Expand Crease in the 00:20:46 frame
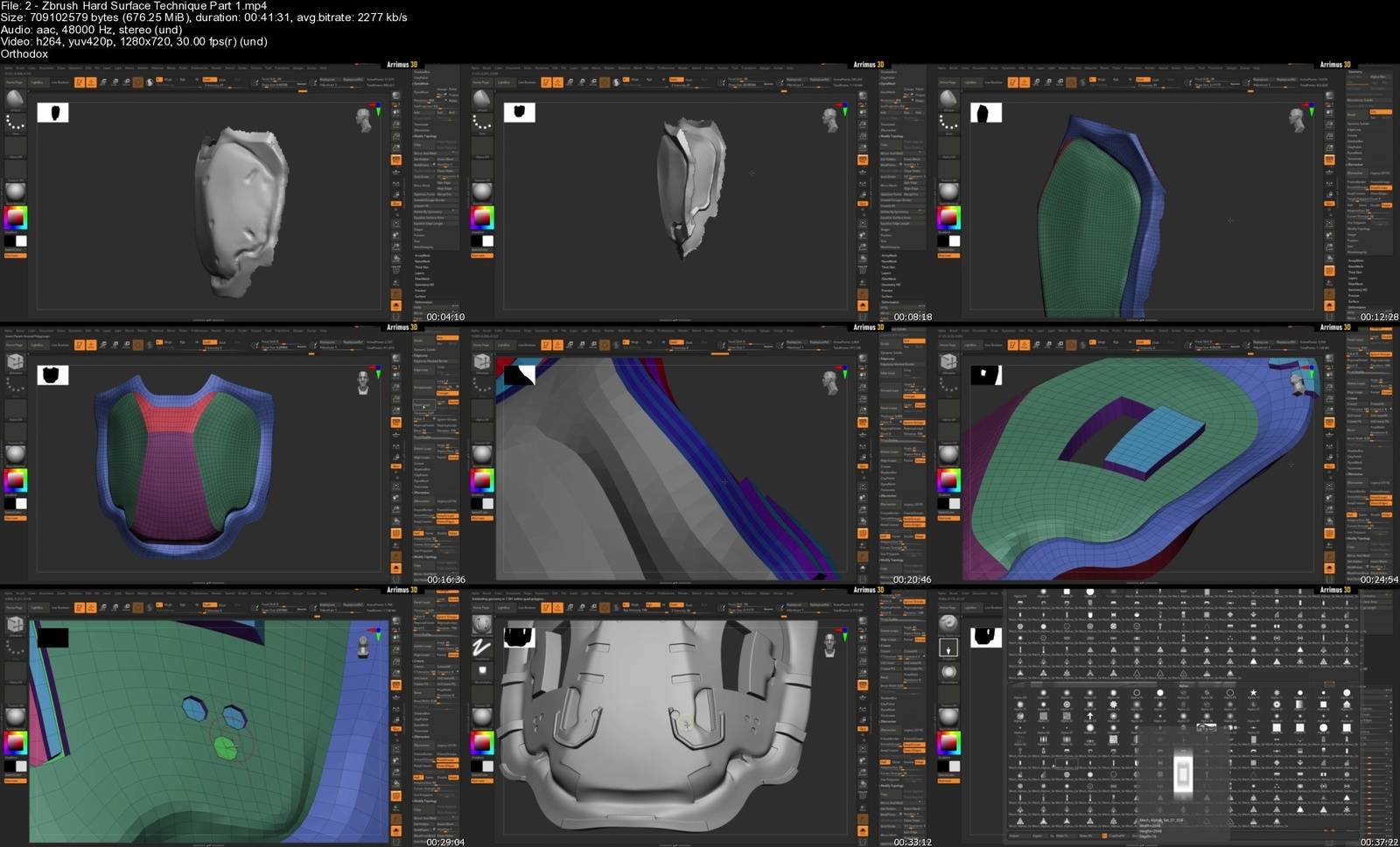Image resolution: width=1400 pixels, height=847 pixels. click(x=885, y=466)
